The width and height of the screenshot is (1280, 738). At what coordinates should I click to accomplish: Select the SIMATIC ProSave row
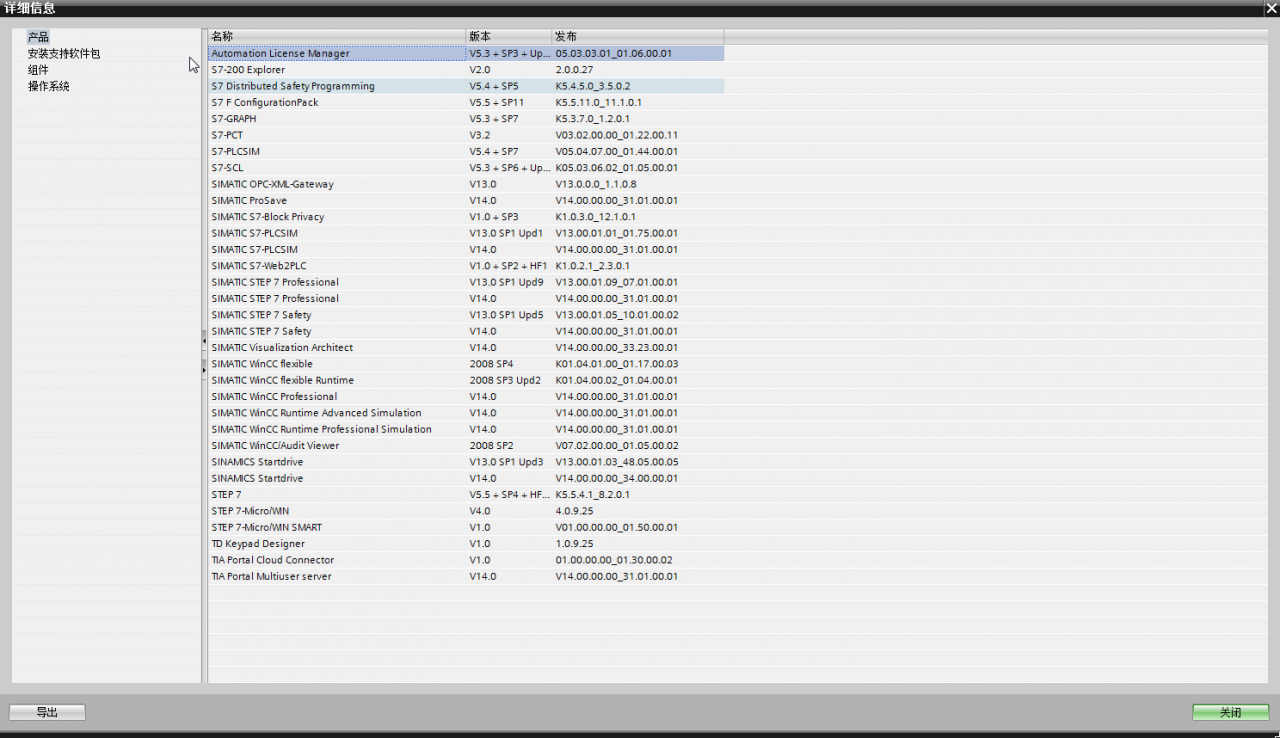466,200
